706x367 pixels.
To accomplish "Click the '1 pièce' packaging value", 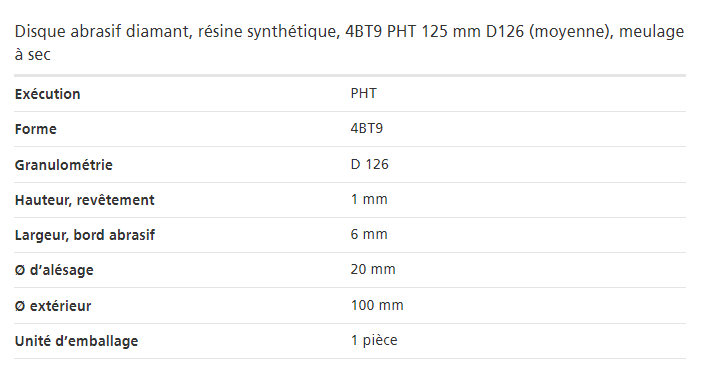I will click(x=374, y=340).
